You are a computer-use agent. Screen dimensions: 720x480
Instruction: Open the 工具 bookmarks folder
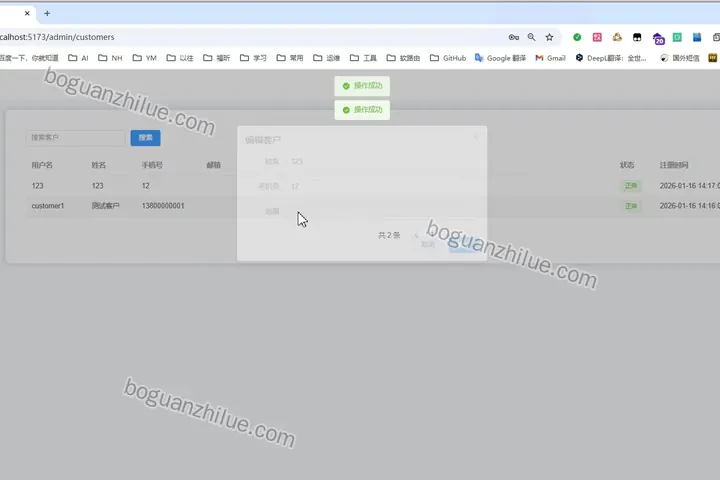click(363, 58)
